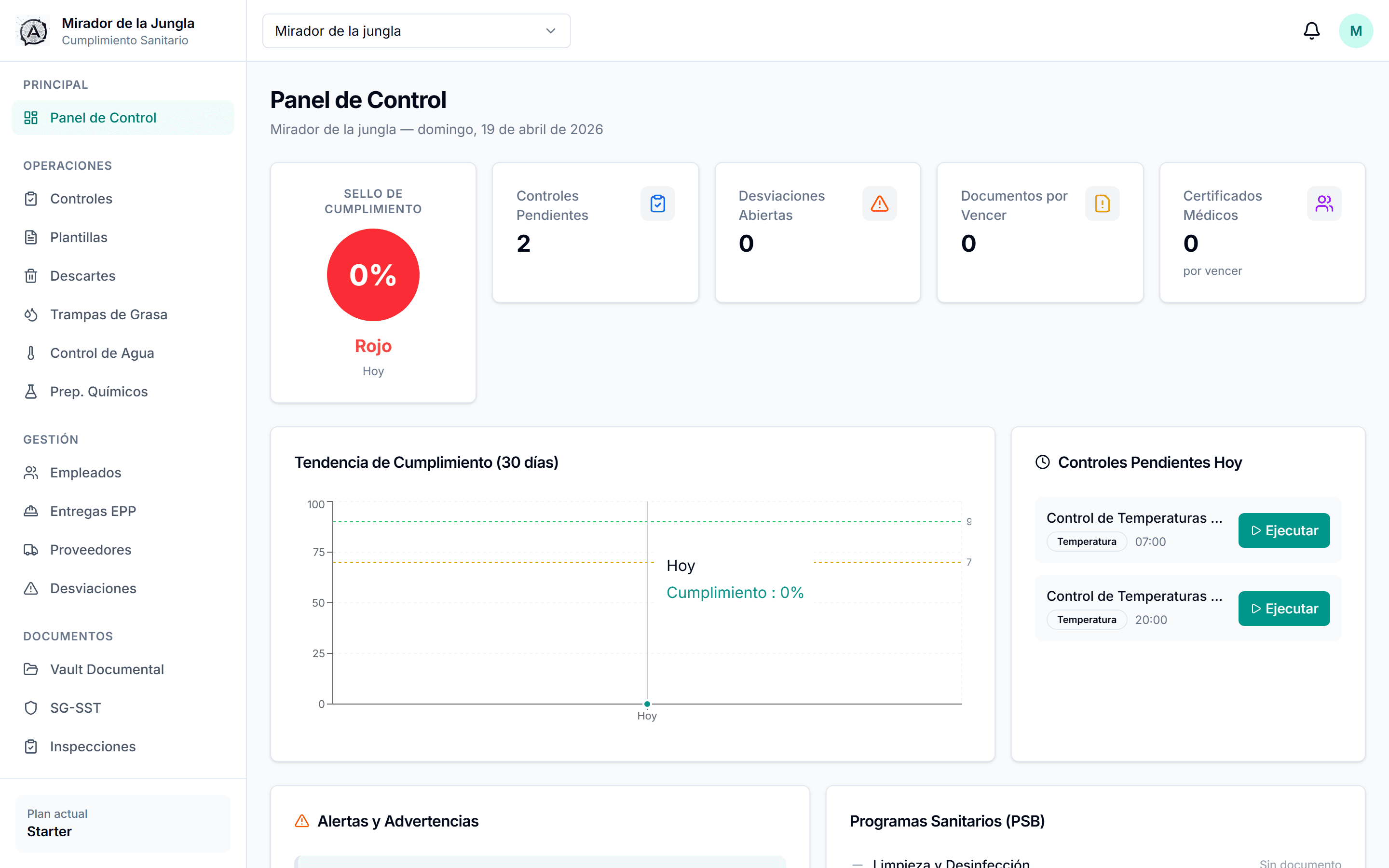Click the Control de Agua thermometer icon
Screen dimensions: 1389x868
pyautogui.click(x=31, y=353)
